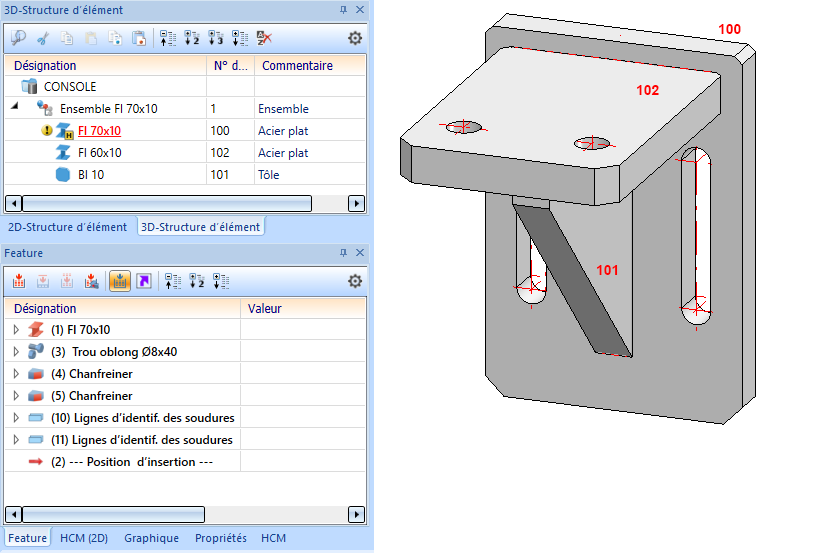
Task: Click red feature icon with blue part
Action: click(x=91, y=281)
